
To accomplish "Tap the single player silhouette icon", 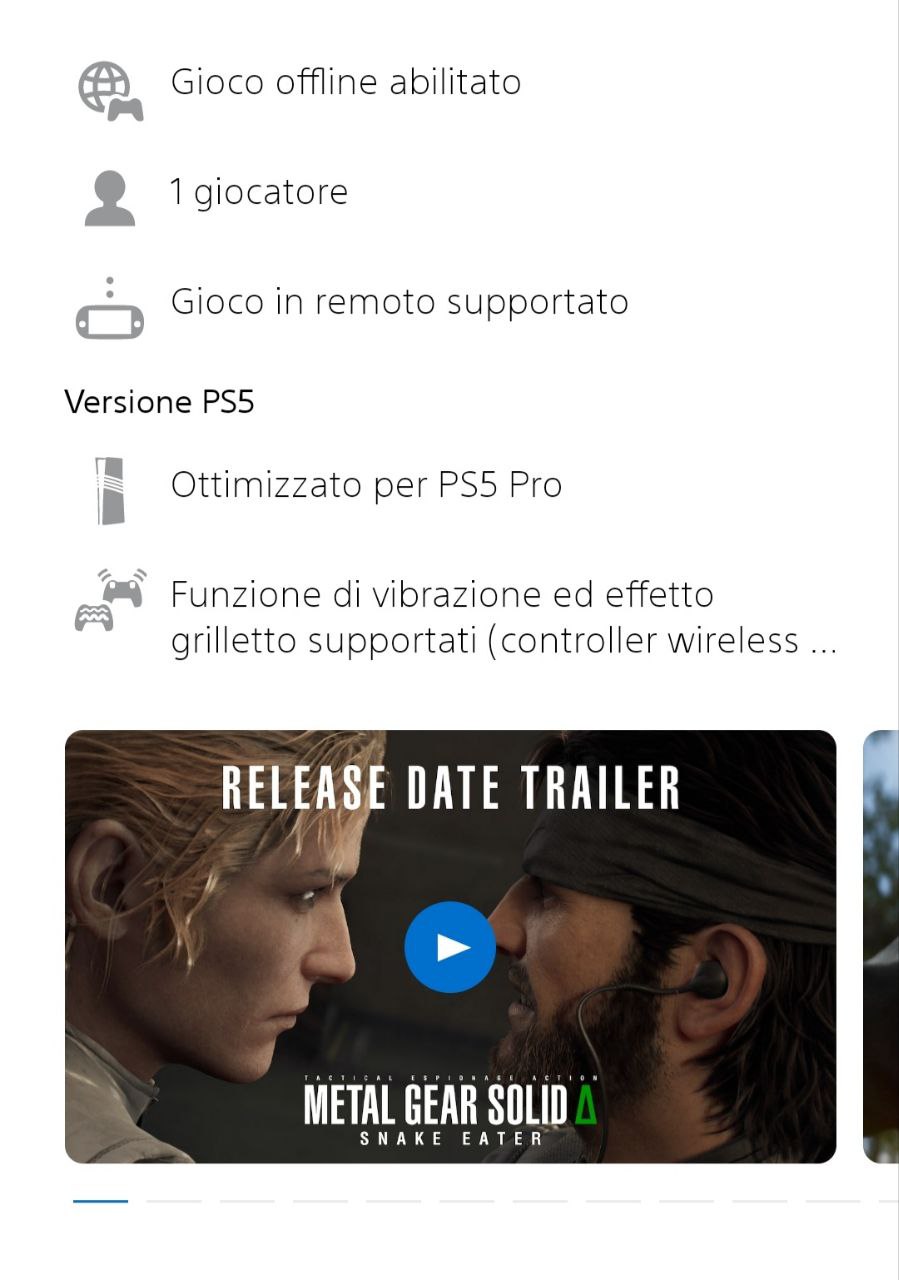I will coord(110,198).
